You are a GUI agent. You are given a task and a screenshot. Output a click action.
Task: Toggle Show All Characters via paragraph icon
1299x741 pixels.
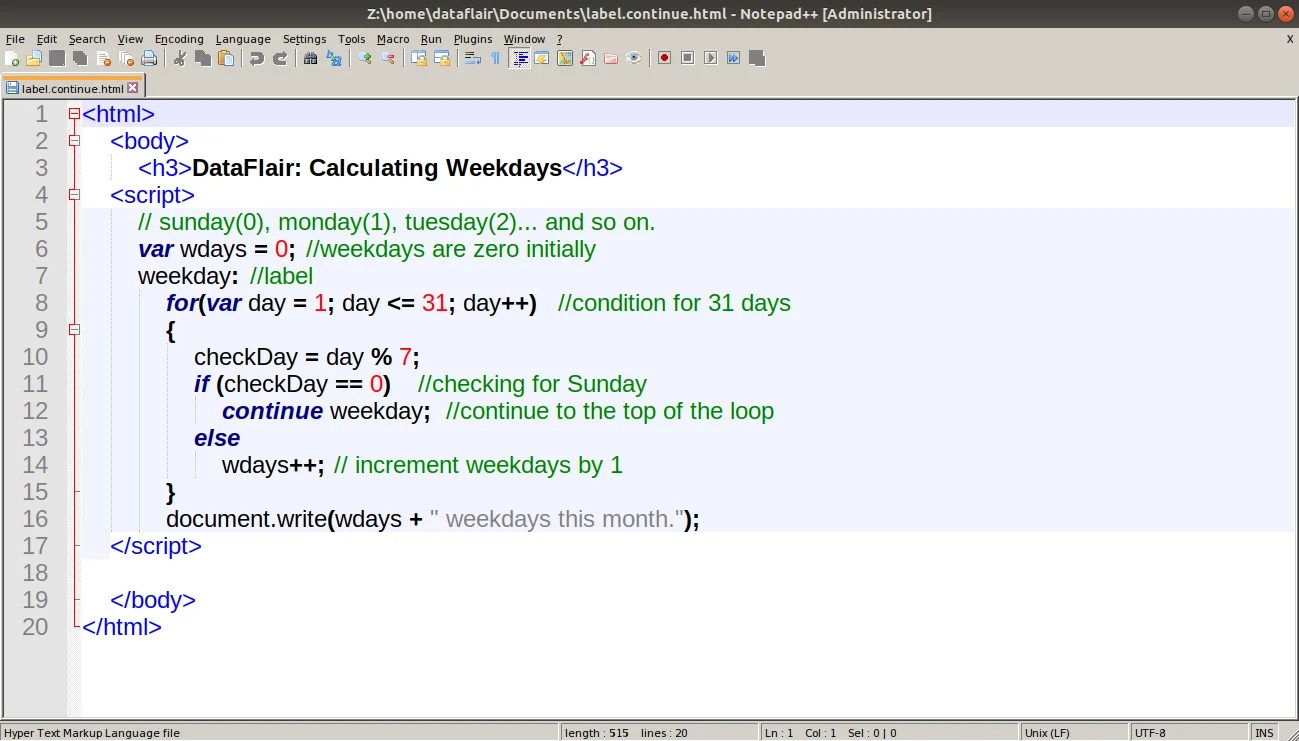[x=494, y=58]
